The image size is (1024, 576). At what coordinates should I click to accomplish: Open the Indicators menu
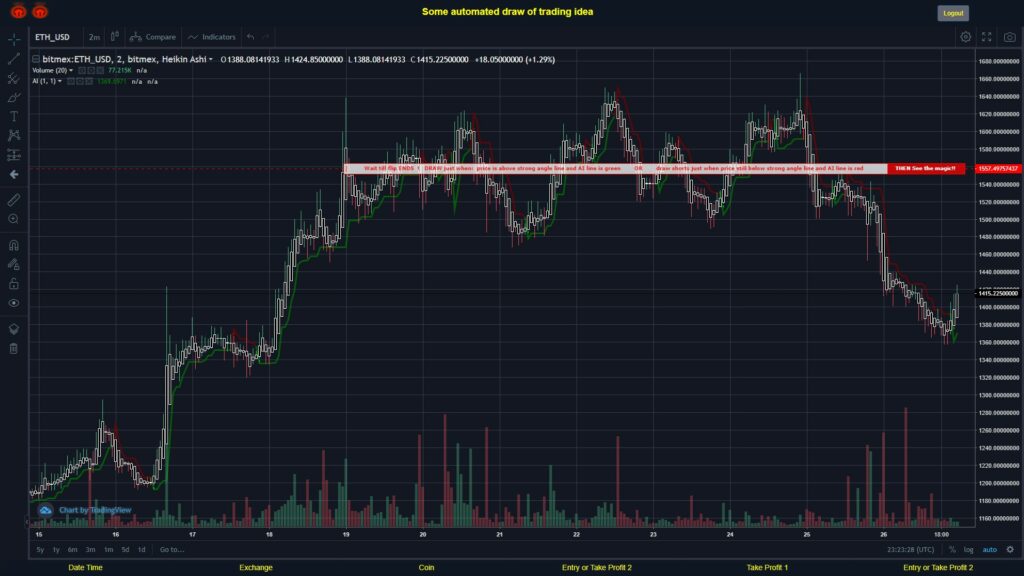212,37
